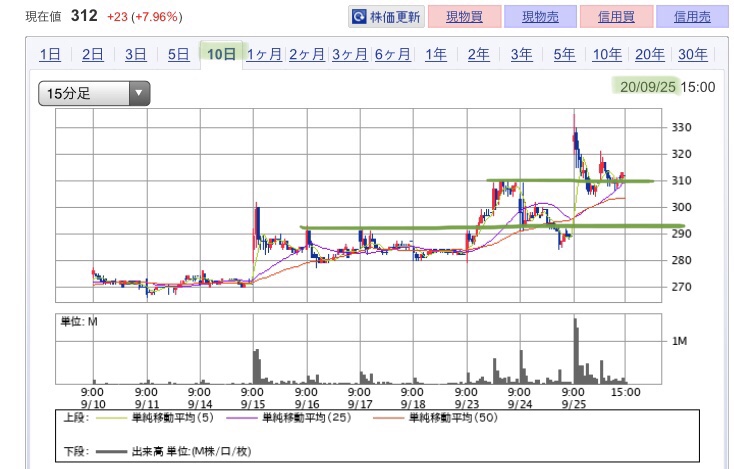
Task: Switch chart to 1ヶ月 range
Action: point(264,54)
